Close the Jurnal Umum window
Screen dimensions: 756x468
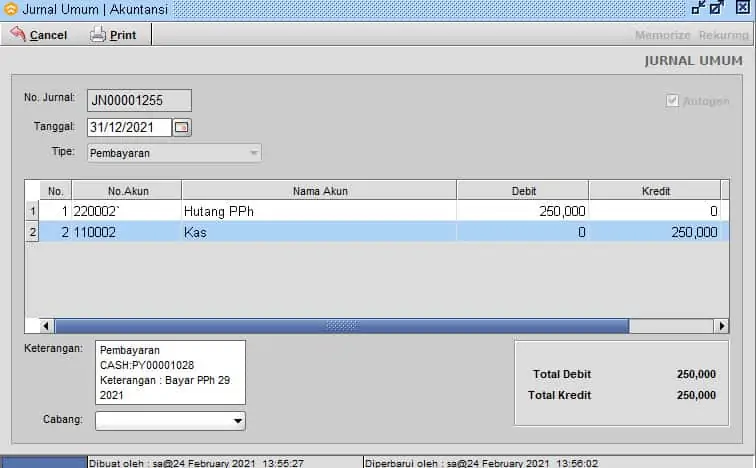[742, 7]
